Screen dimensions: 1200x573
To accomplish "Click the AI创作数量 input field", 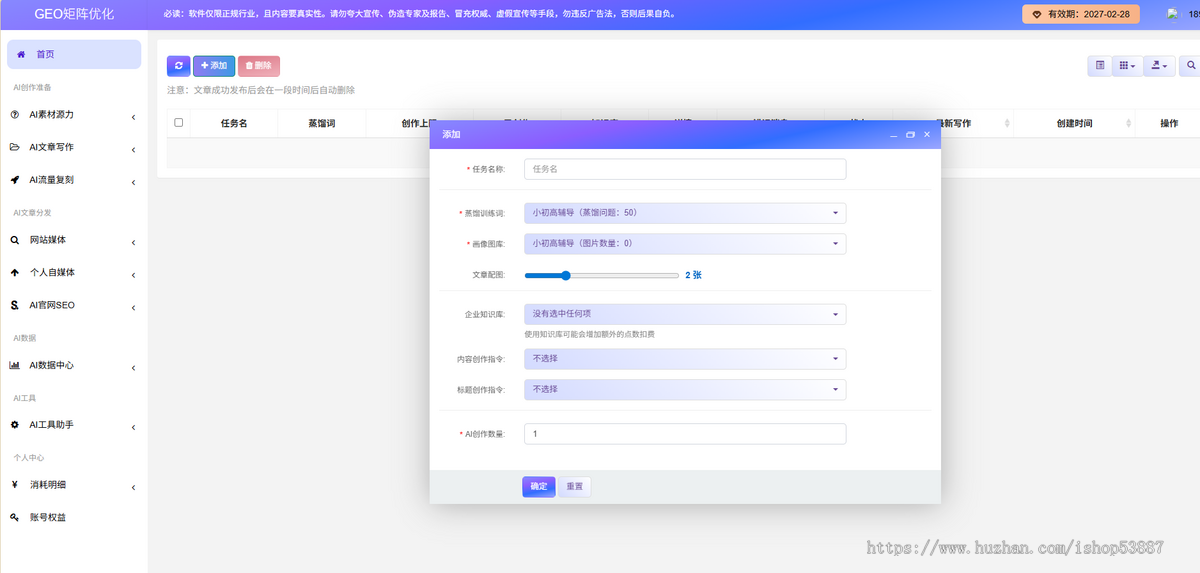I will (x=685, y=434).
